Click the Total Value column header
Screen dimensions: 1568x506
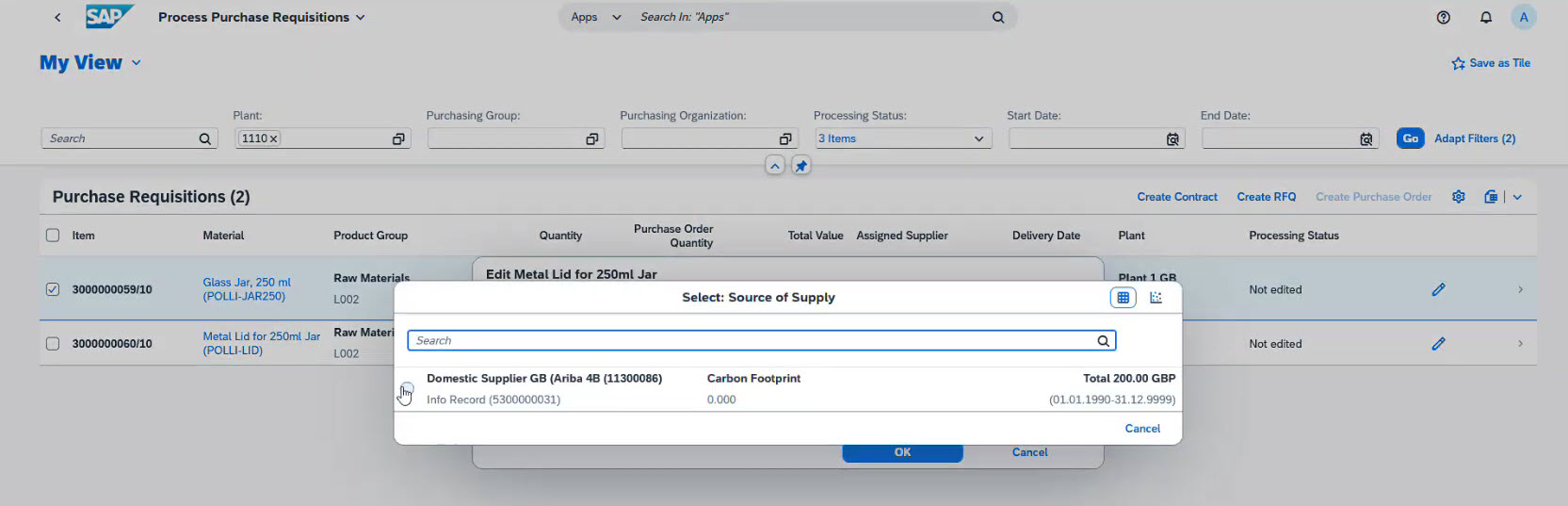(x=816, y=236)
